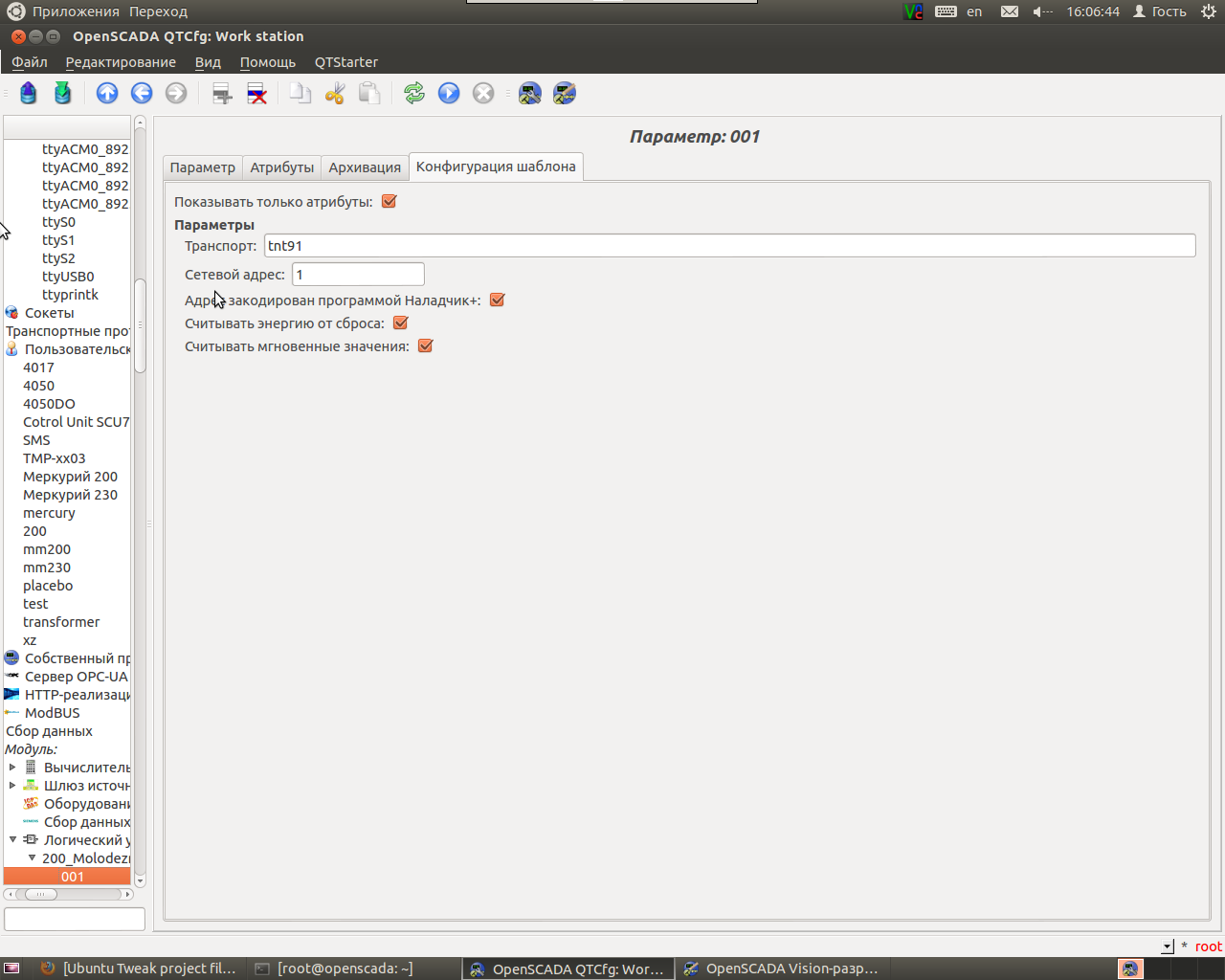This screenshot has height=980, width=1225.
Task: Collapse the 200_Molodez controller tree node
Action: pos(32,858)
